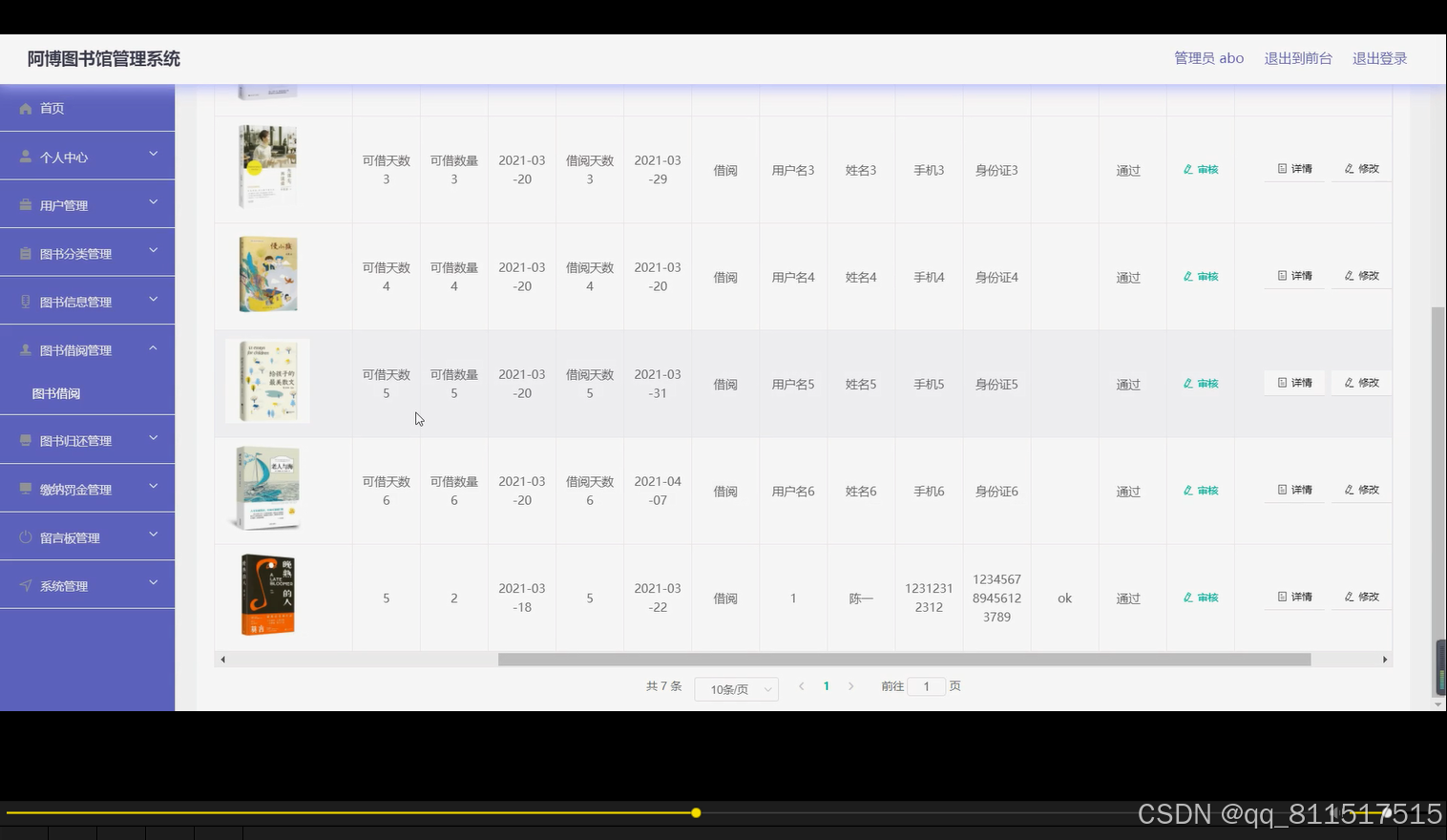The image size is (1447, 840).
Task: Click the 阿博图书馆管理系统 title
Action: (x=104, y=59)
